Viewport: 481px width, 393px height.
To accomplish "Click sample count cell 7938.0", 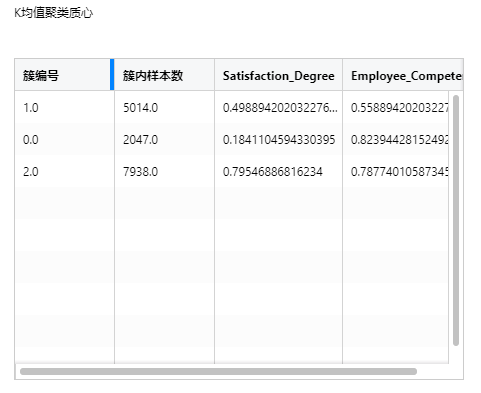I will [164, 171].
